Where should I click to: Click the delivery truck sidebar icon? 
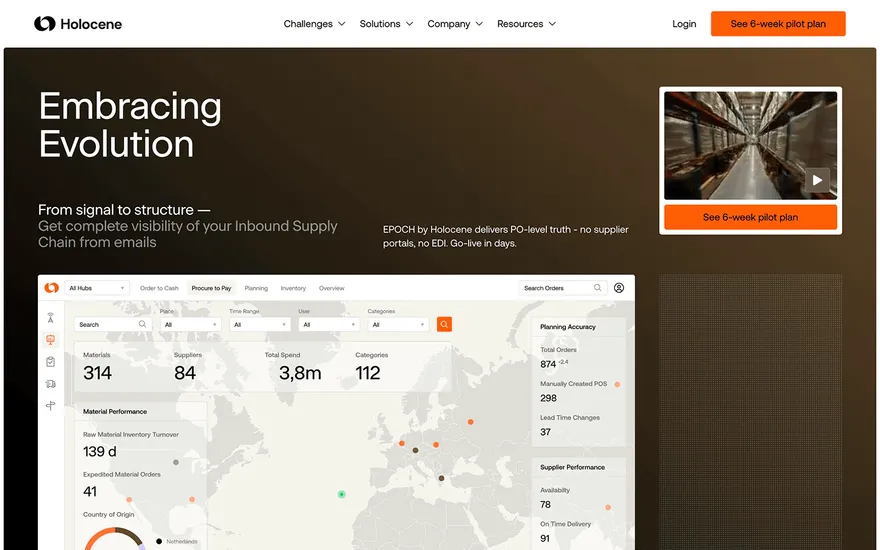coord(51,384)
